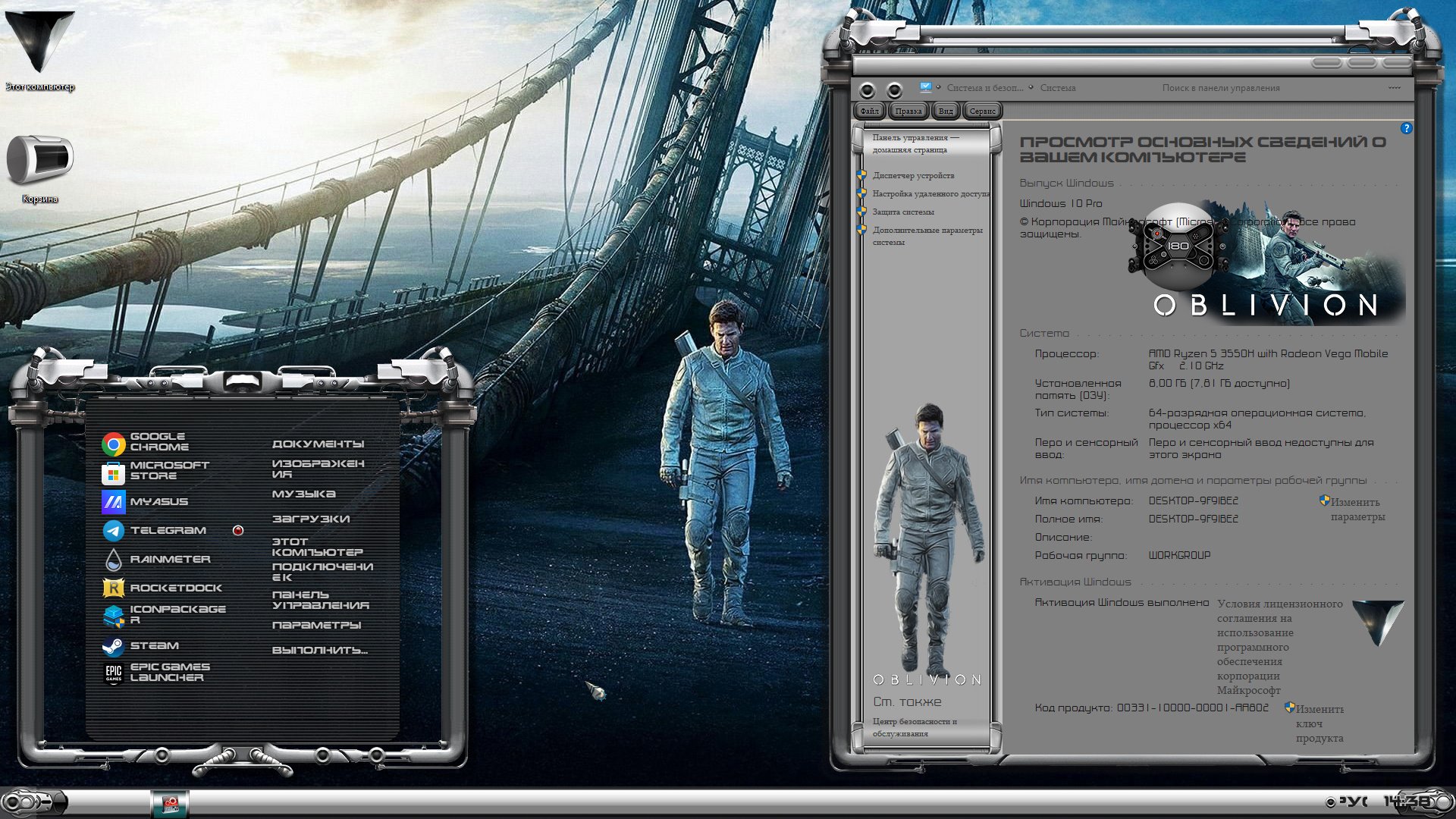Open the Сервис menu

(x=982, y=111)
